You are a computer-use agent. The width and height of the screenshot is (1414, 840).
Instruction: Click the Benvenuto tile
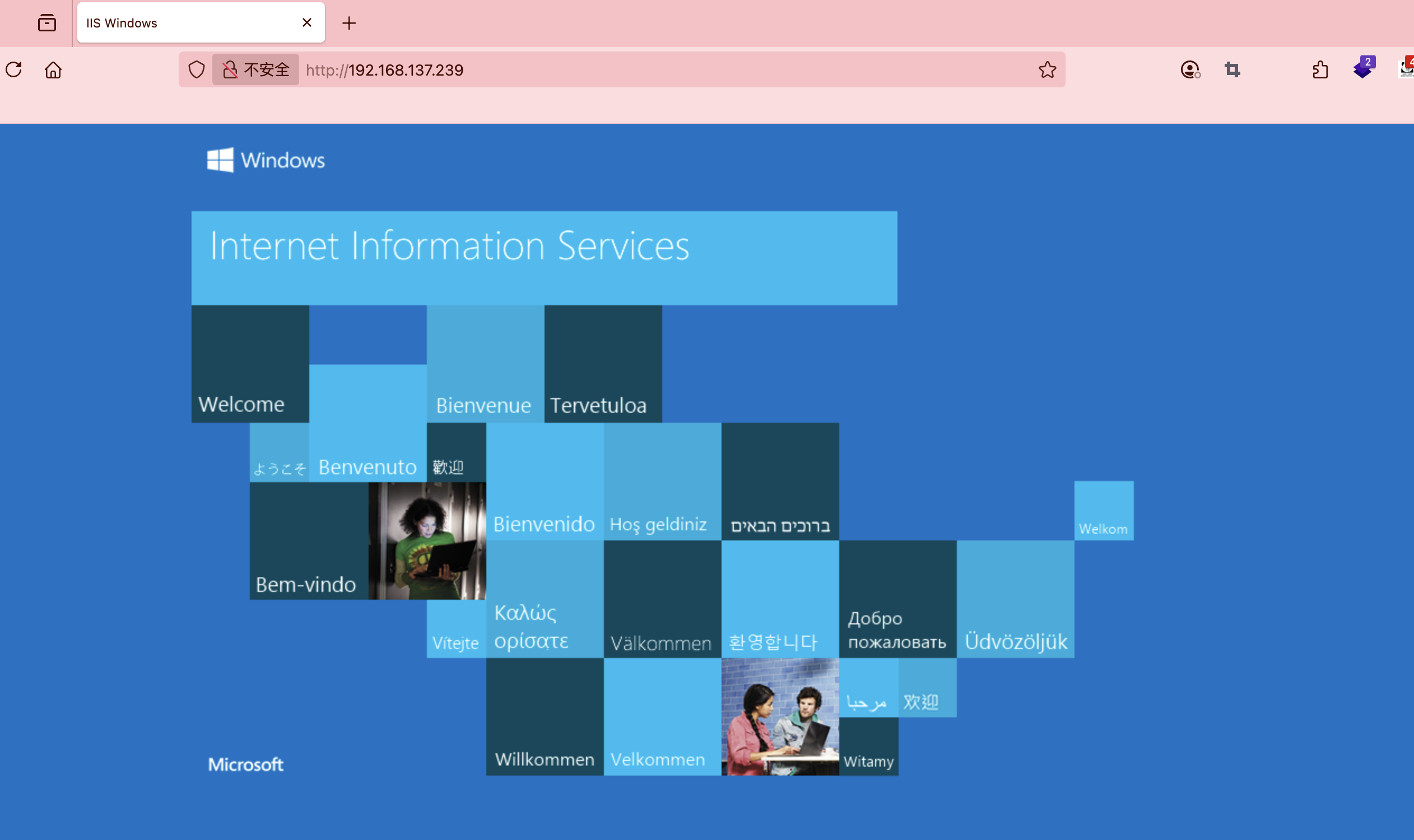point(368,423)
